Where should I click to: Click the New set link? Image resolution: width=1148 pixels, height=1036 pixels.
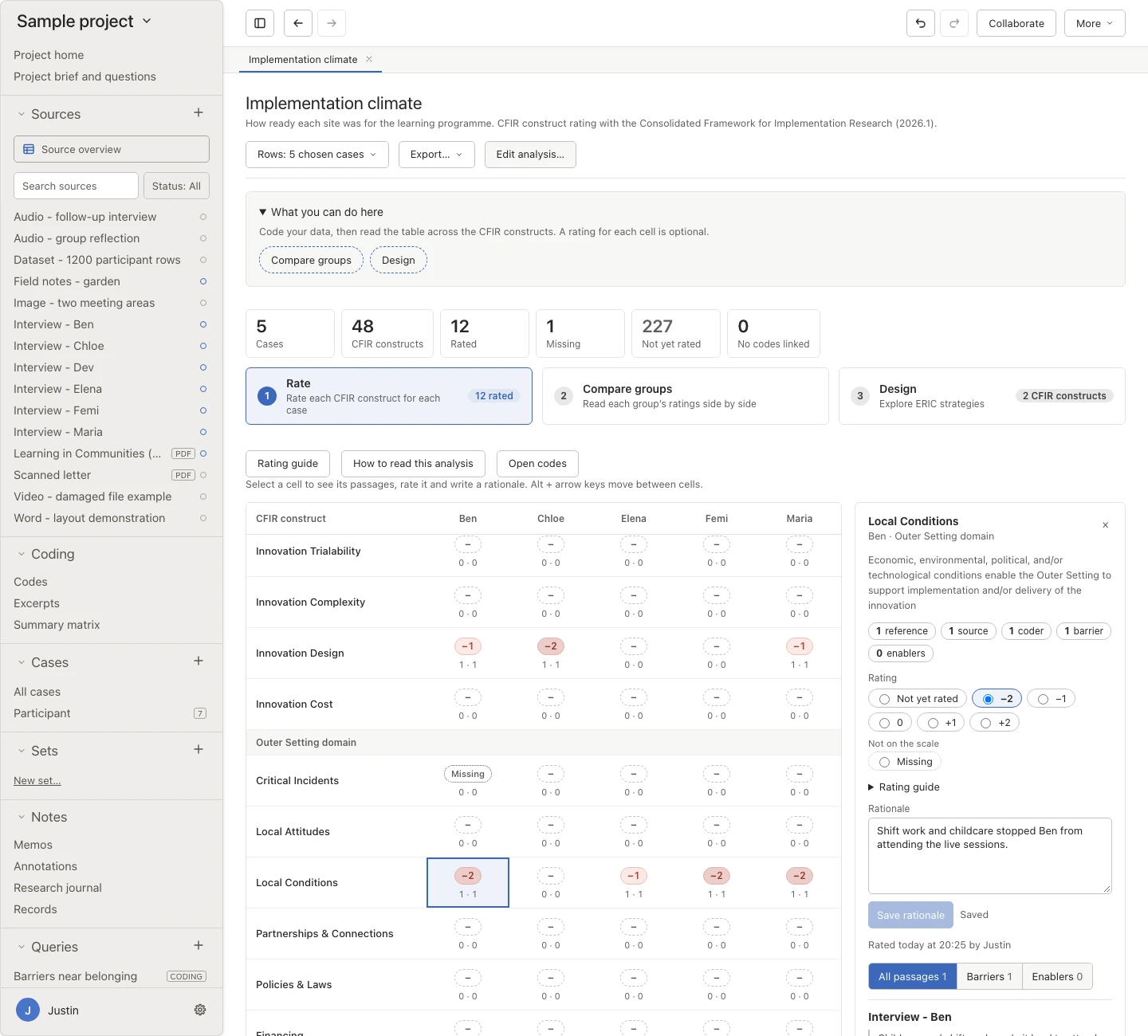tap(37, 781)
